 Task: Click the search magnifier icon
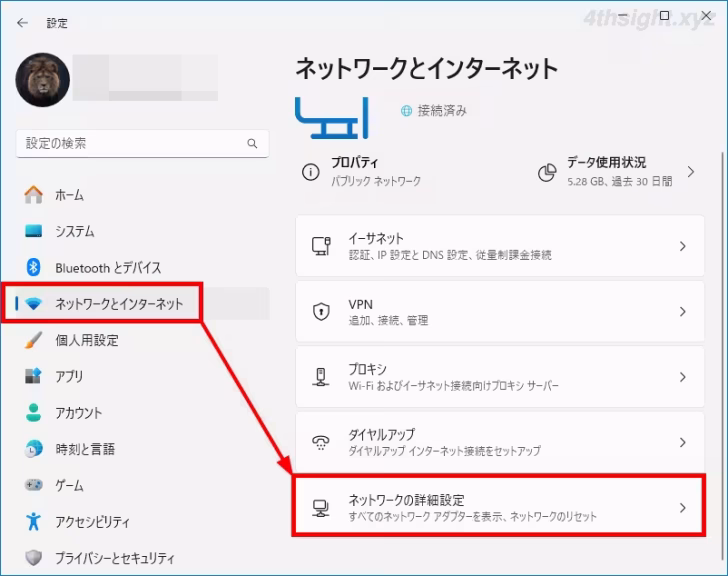pos(252,143)
